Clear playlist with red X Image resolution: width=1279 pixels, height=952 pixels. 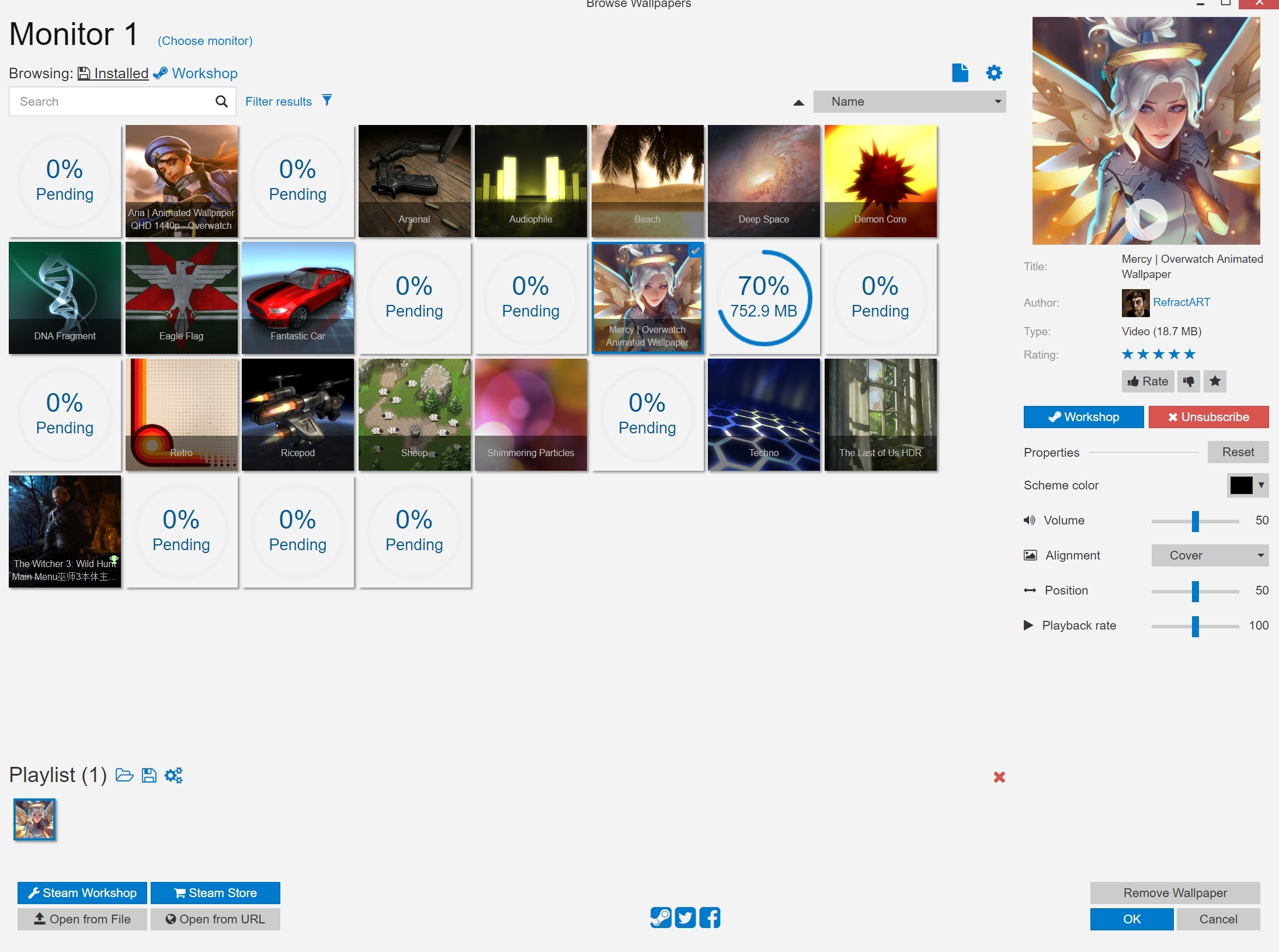(999, 777)
